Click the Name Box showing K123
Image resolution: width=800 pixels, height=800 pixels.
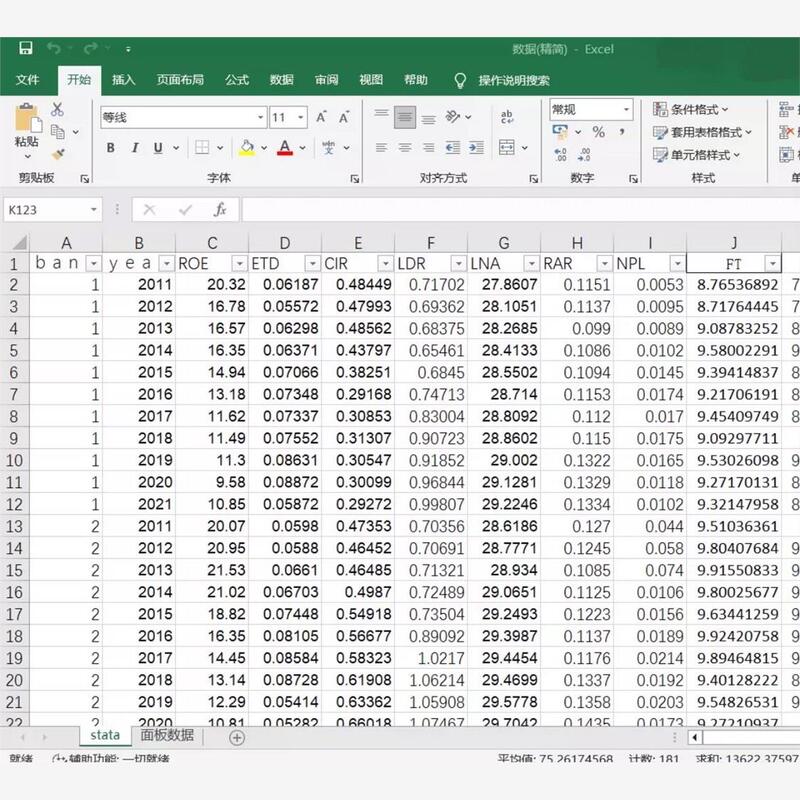[53, 210]
